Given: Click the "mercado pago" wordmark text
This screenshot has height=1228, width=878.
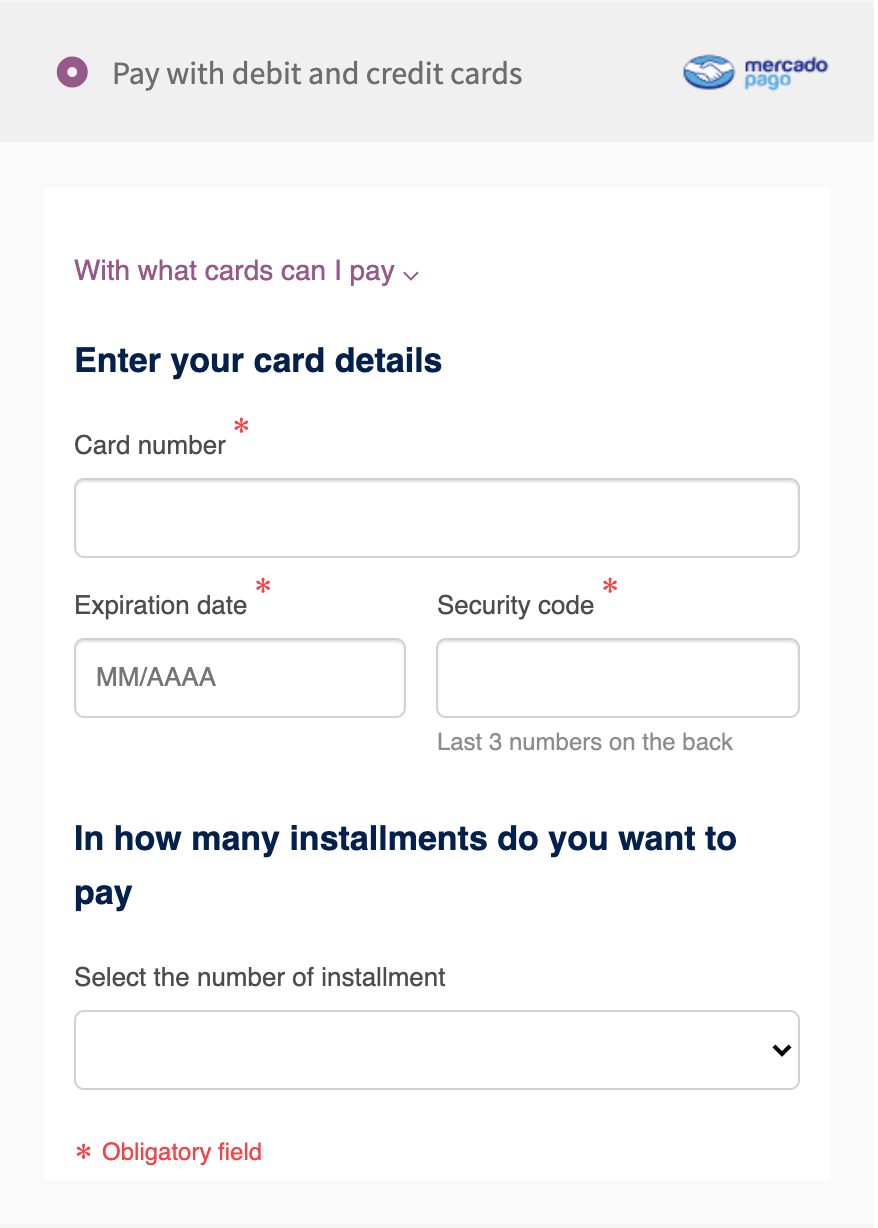Looking at the screenshot, I should click(786, 73).
